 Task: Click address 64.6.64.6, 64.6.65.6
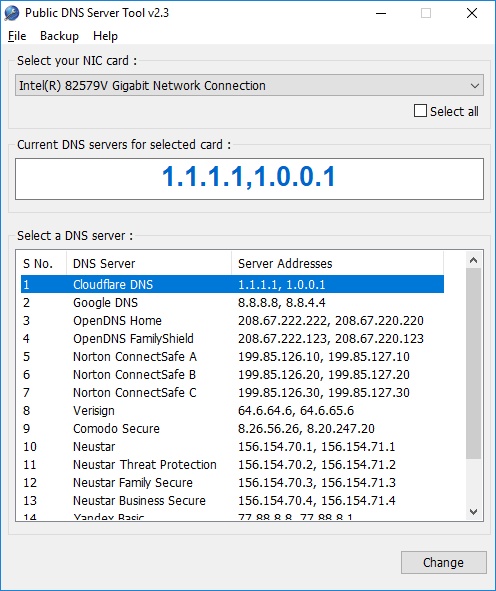click(296, 410)
